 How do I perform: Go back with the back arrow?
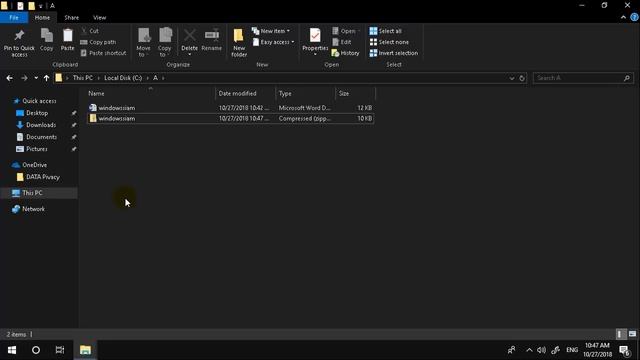click(9, 78)
